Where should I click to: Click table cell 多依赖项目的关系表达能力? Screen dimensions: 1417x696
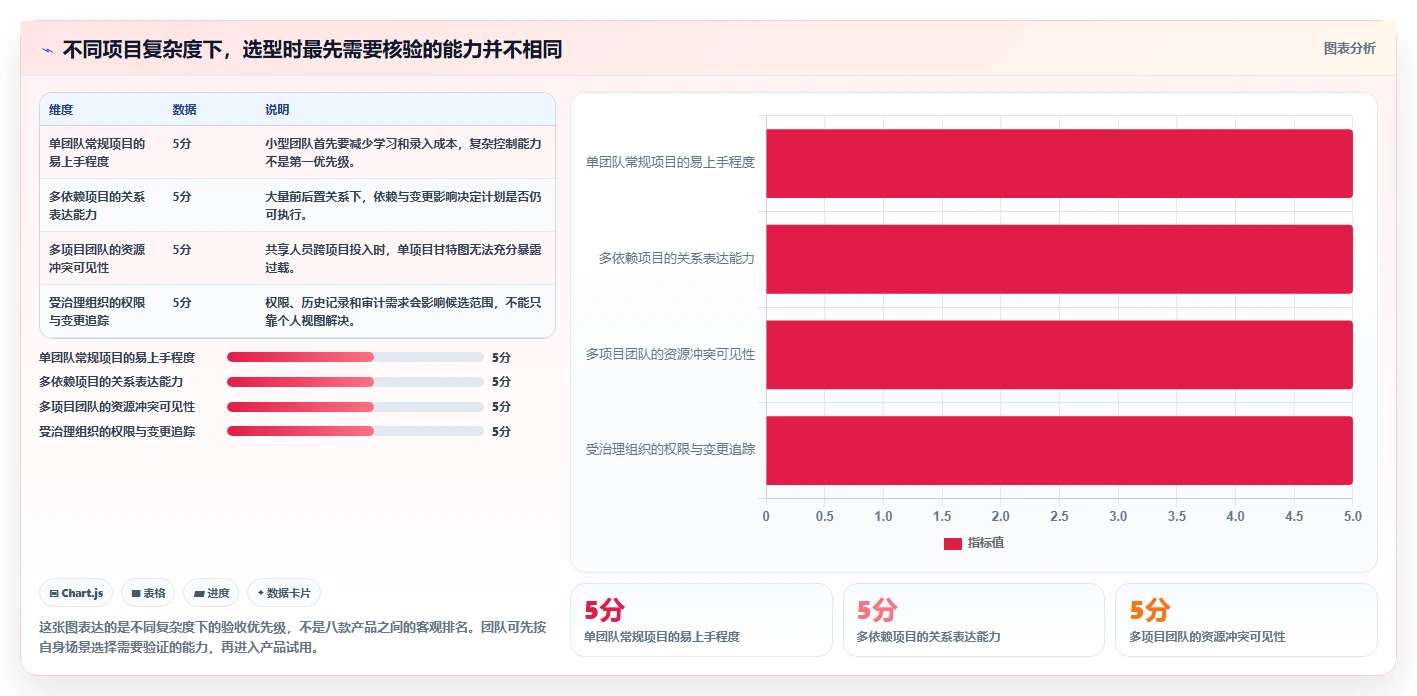click(98, 205)
